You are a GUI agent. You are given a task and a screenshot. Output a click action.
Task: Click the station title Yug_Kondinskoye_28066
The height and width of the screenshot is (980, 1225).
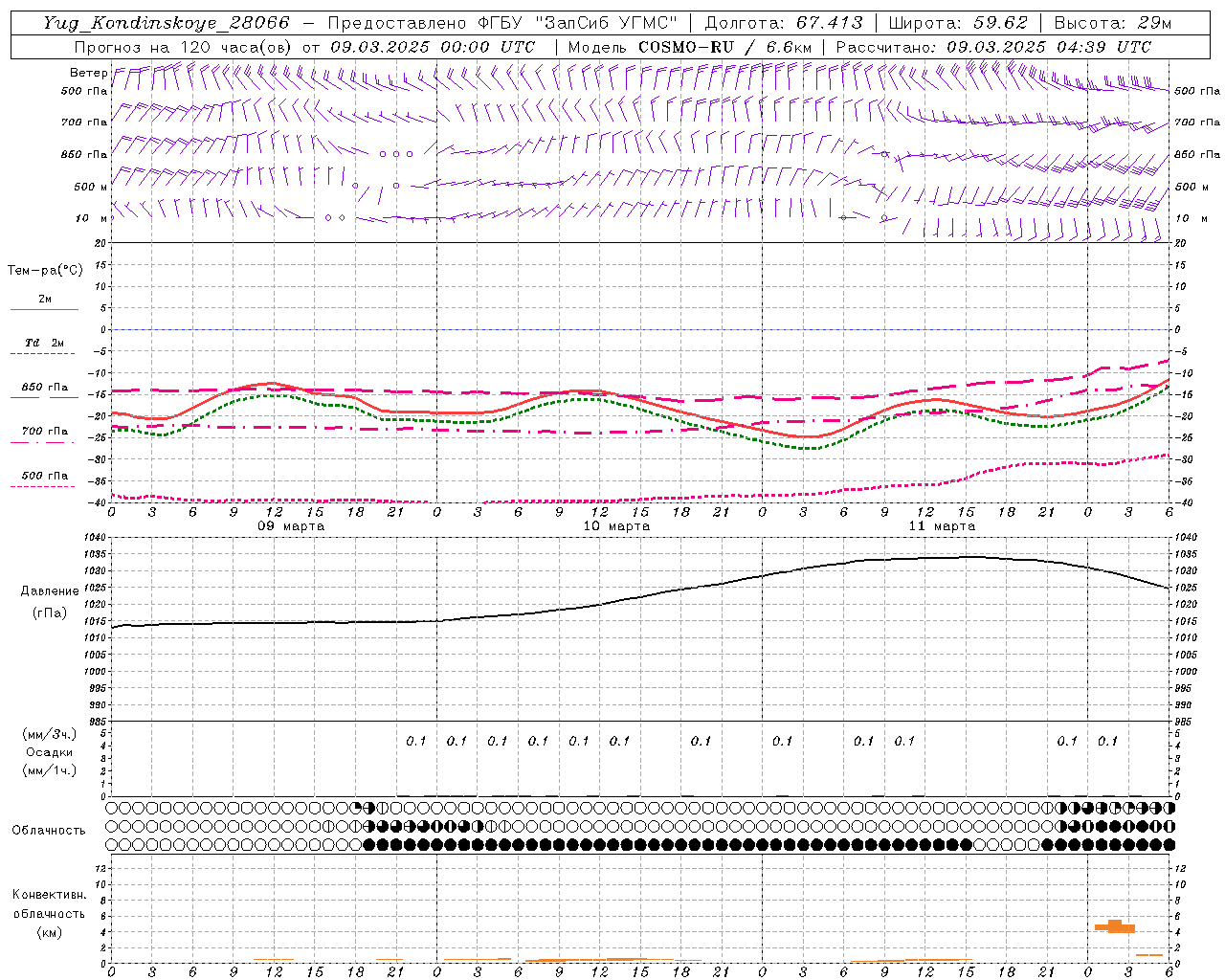167,23
